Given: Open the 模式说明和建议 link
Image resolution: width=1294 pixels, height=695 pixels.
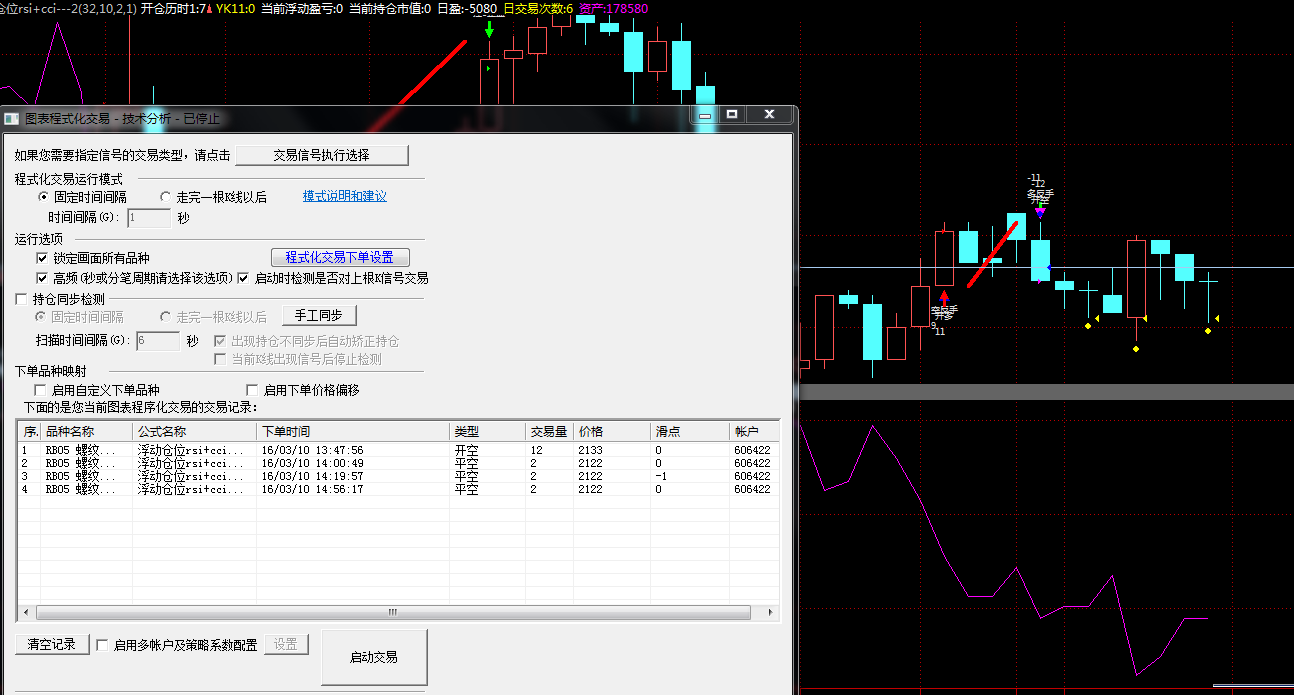Looking at the screenshot, I should pos(345,196).
